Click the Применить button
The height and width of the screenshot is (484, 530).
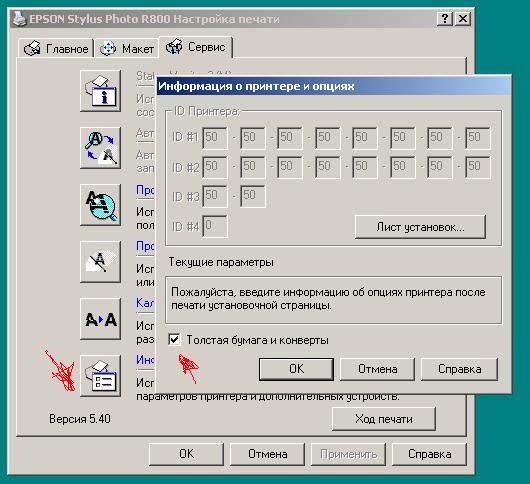coord(348,454)
